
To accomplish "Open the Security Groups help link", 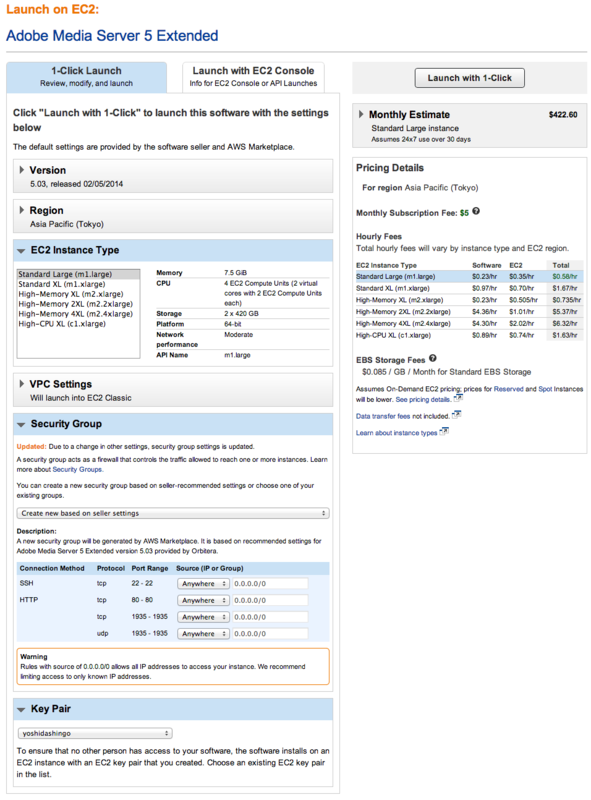I will tap(77, 469).
